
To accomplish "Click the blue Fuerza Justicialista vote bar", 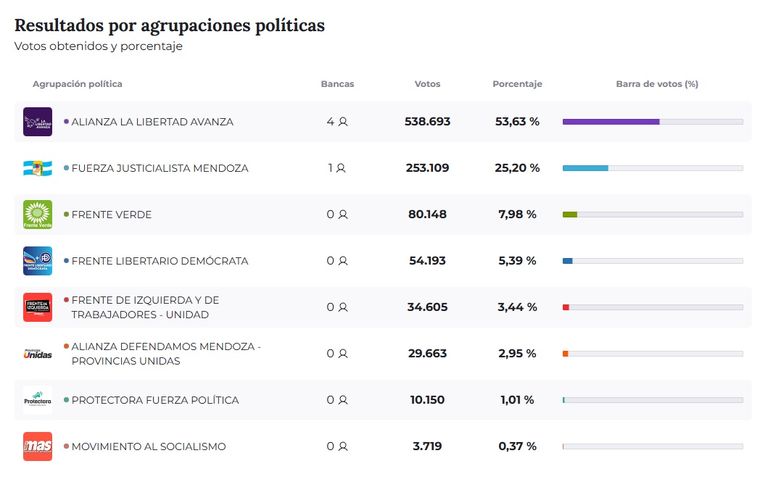I will tap(585, 168).
